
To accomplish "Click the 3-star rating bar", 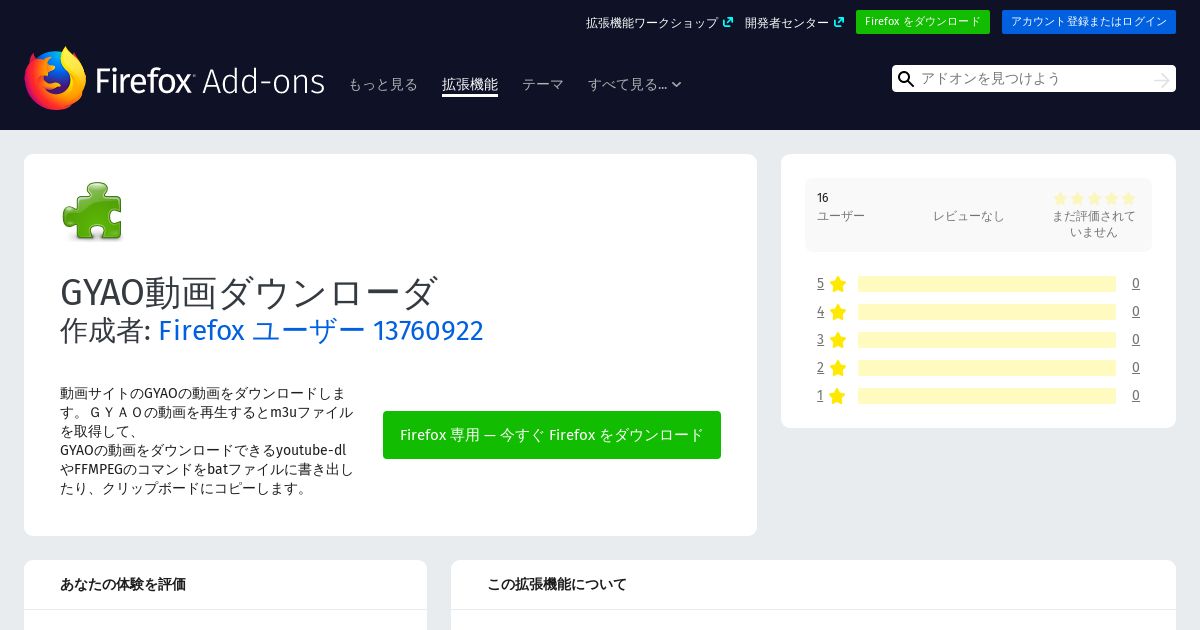I will click(x=987, y=340).
